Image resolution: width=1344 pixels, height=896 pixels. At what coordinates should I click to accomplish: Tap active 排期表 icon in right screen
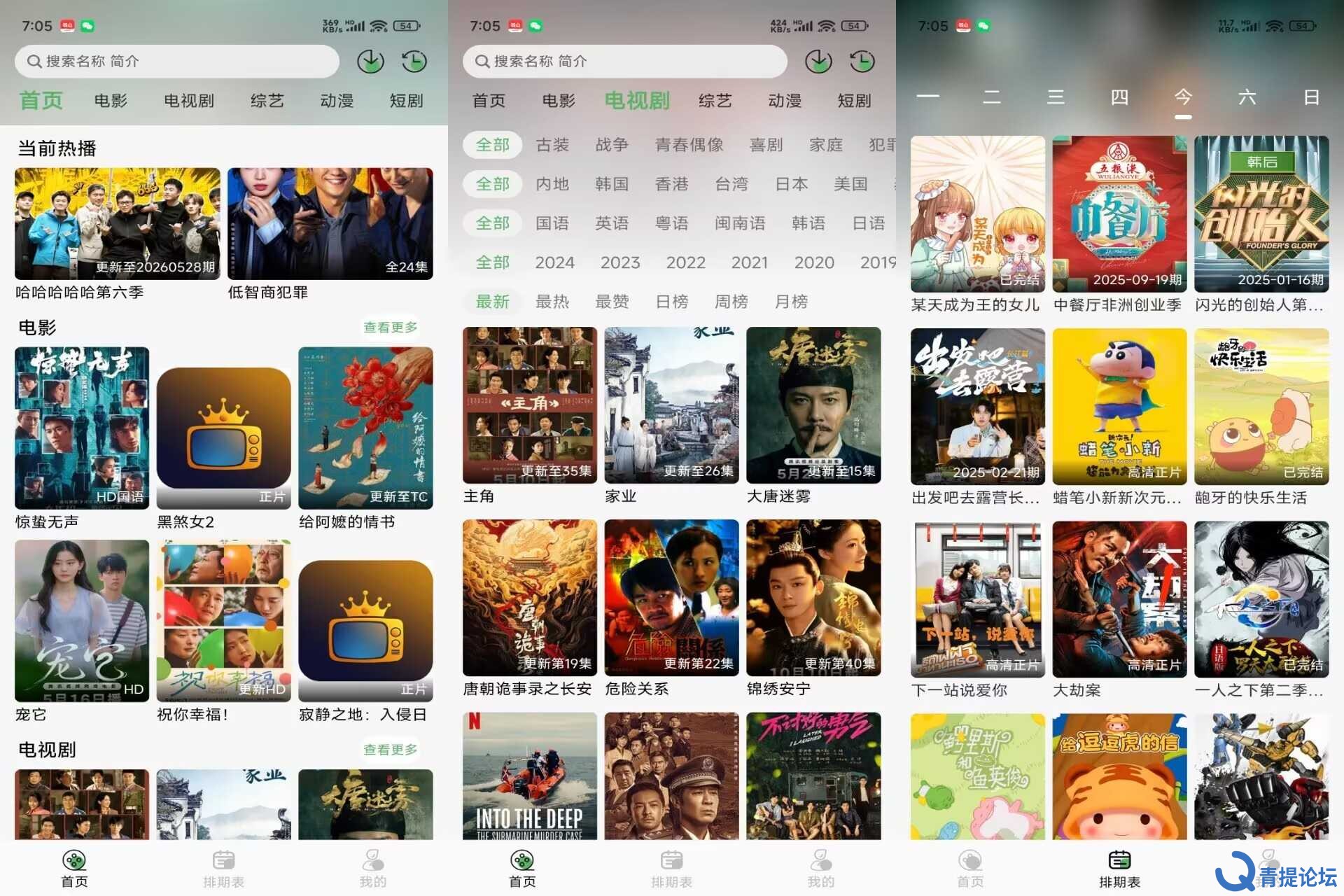coord(1119,860)
